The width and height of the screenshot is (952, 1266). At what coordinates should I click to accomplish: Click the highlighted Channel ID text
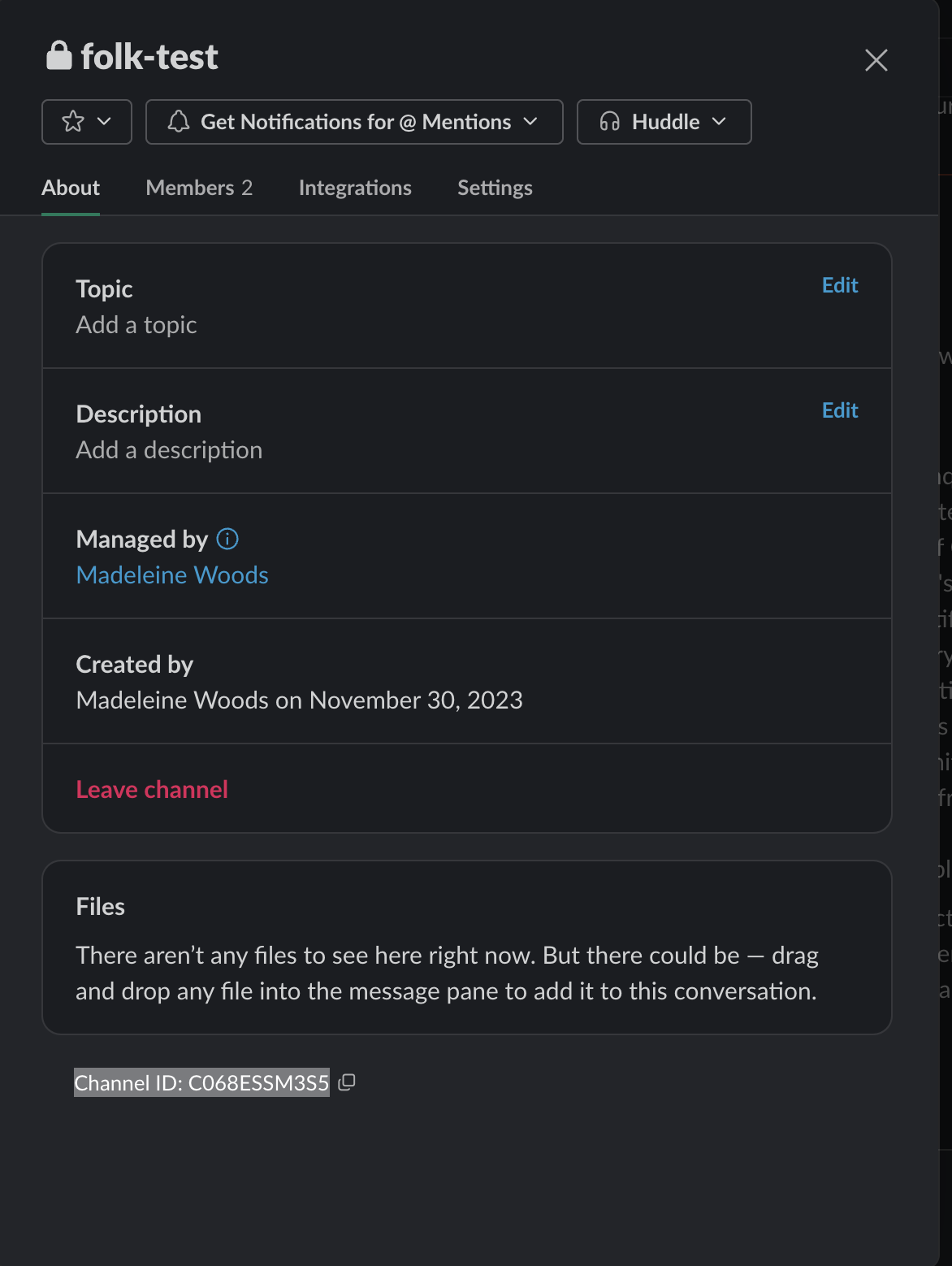201,1083
